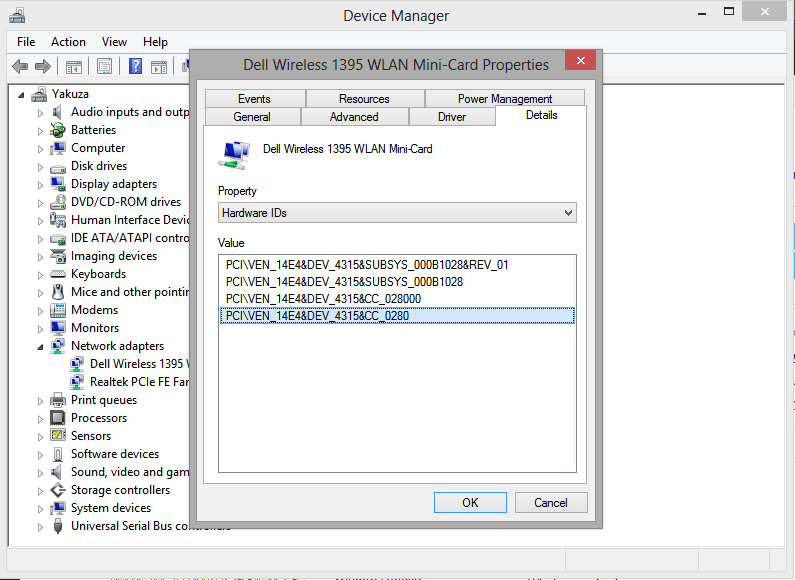Select hardware ID ending SUBSYS_000B1028
The height and width of the screenshot is (580, 795).
[x=397, y=282]
